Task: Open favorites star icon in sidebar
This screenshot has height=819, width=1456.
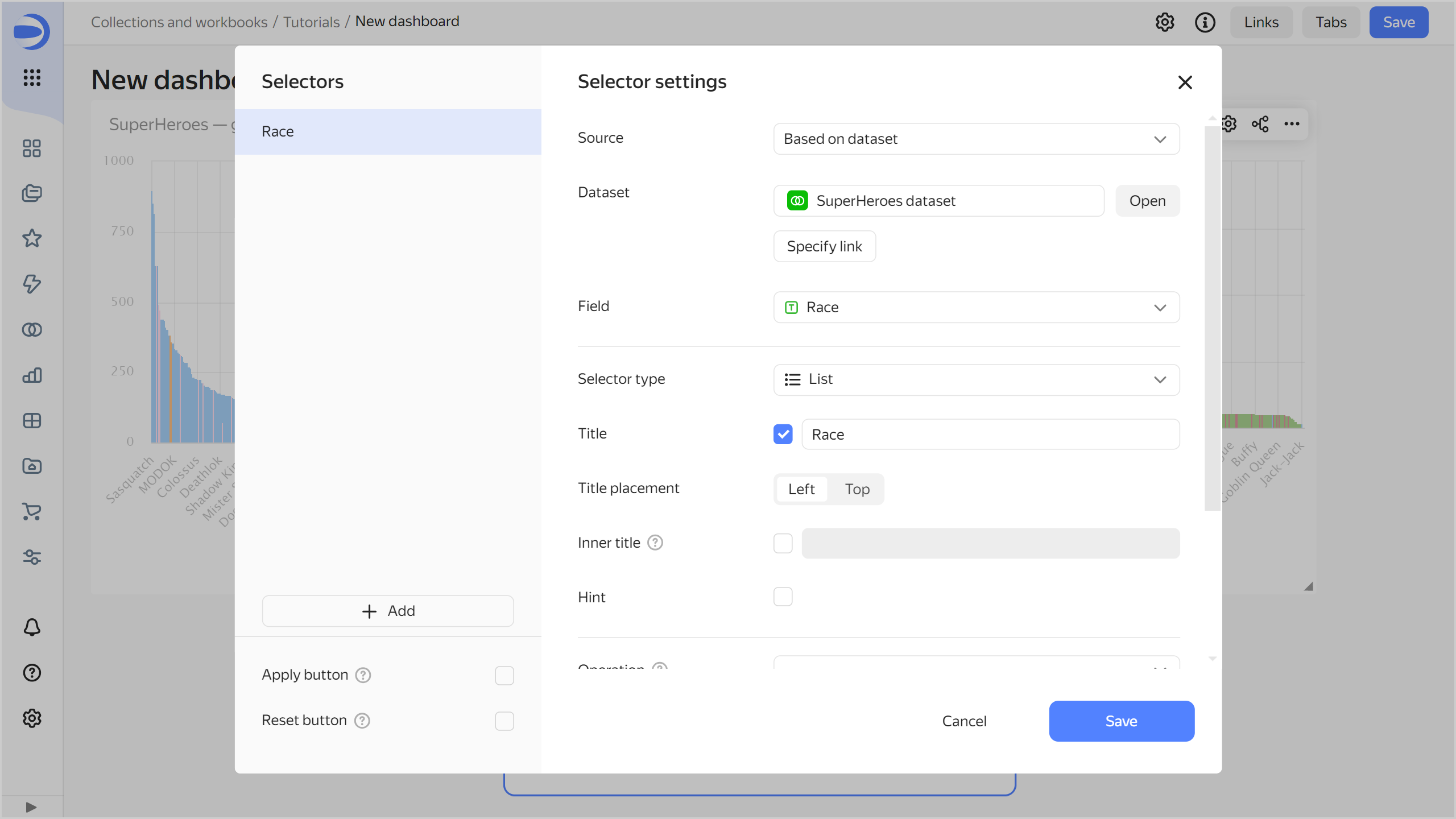Action: coord(32,238)
